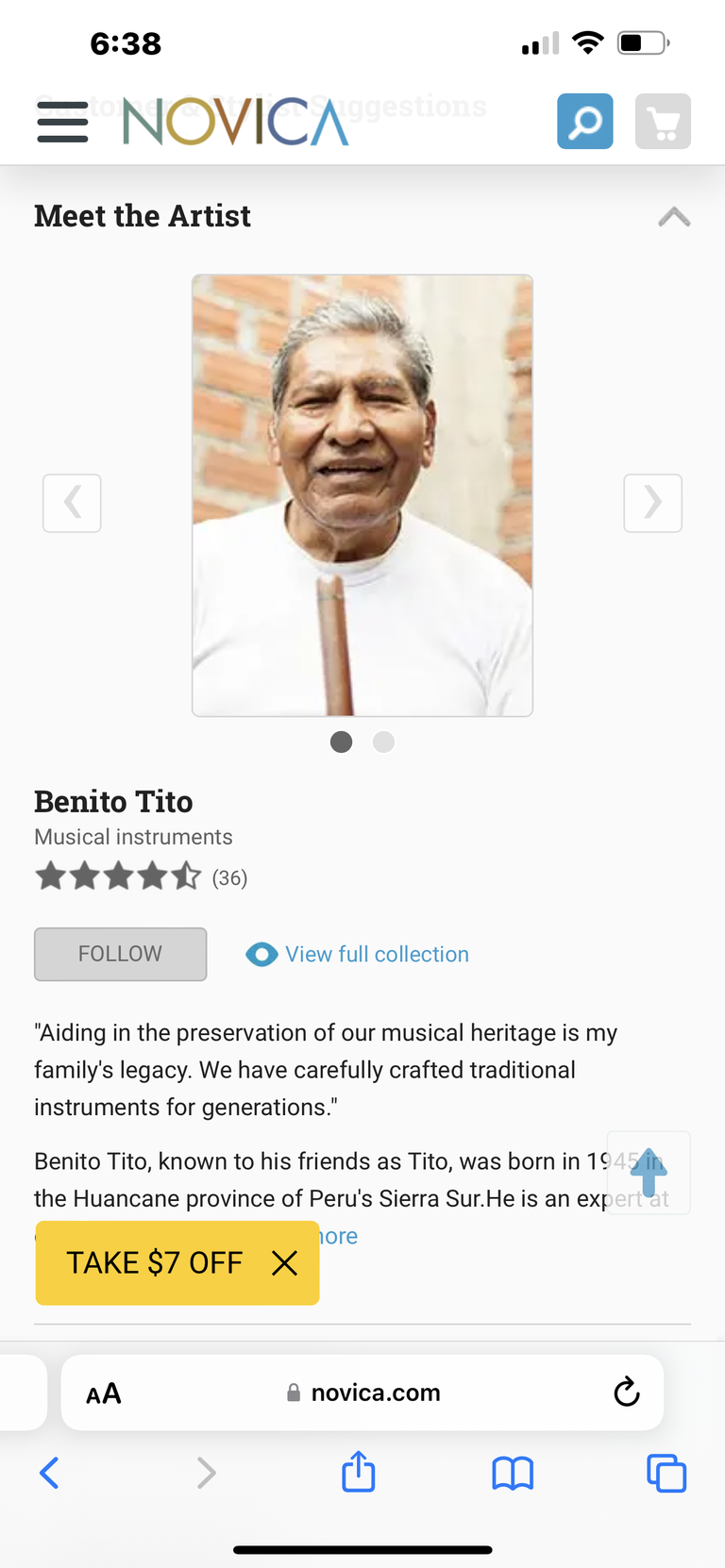
Task: Select the first carousel dot
Action: (342, 742)
